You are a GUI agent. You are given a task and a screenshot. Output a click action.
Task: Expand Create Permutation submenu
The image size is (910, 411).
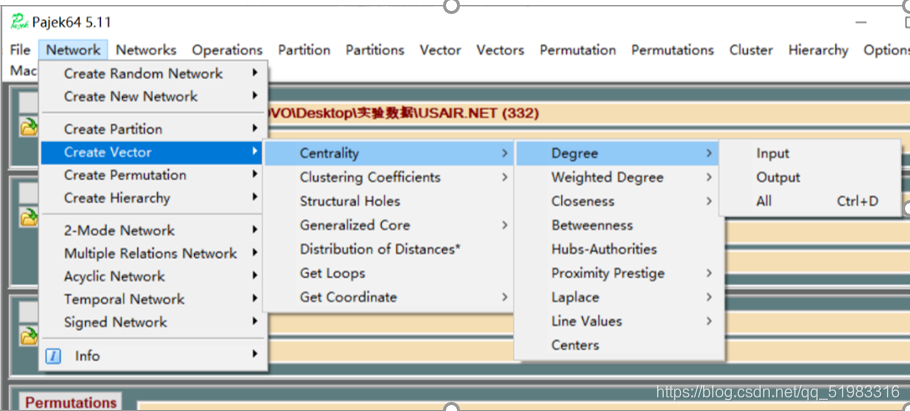coord(154,175)
